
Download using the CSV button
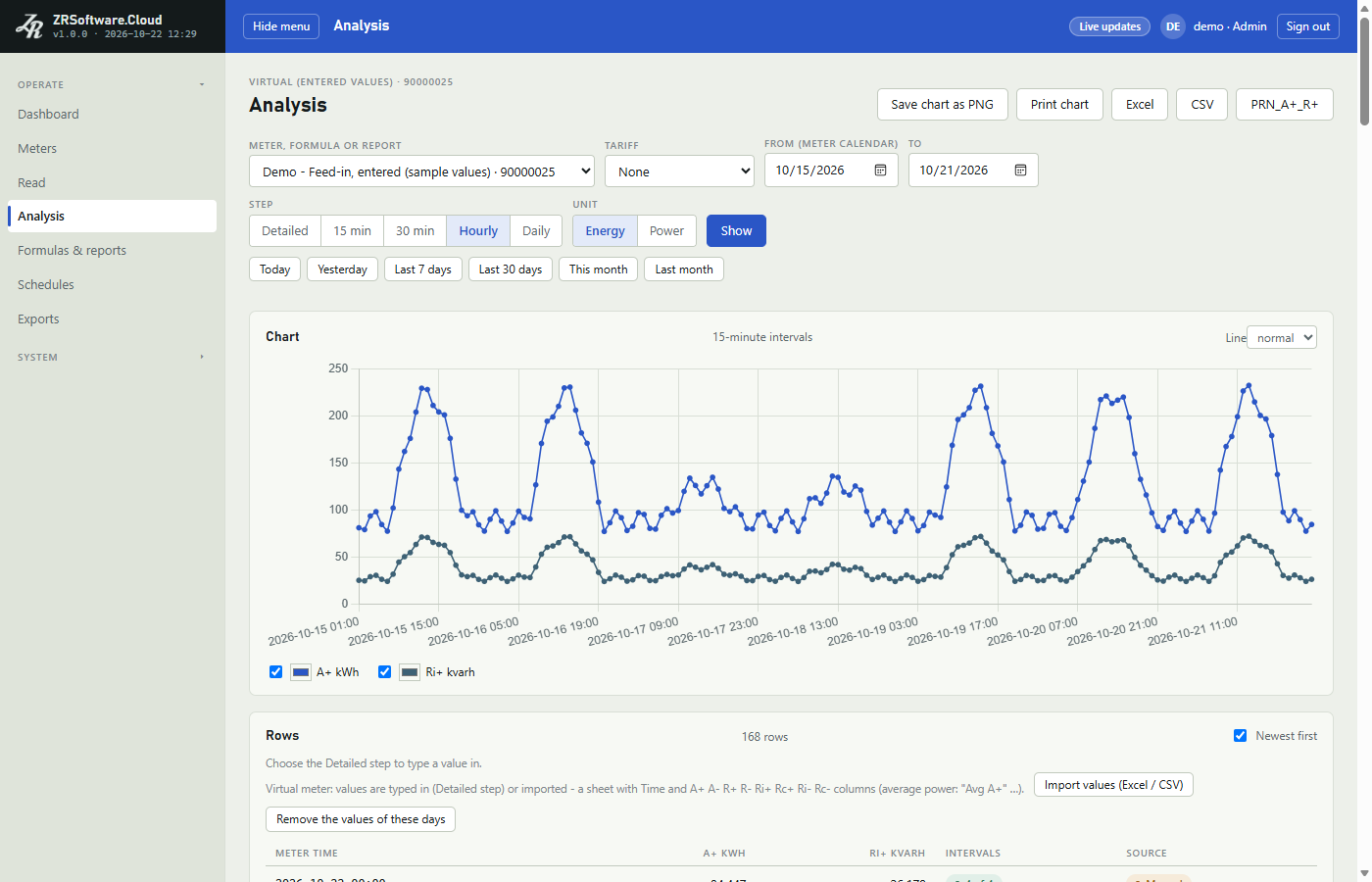[x=1202, y=105]
